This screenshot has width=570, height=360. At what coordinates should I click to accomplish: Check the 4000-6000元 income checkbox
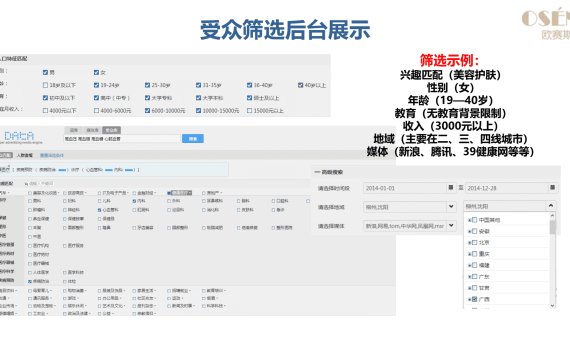click(x=96, y=111)
